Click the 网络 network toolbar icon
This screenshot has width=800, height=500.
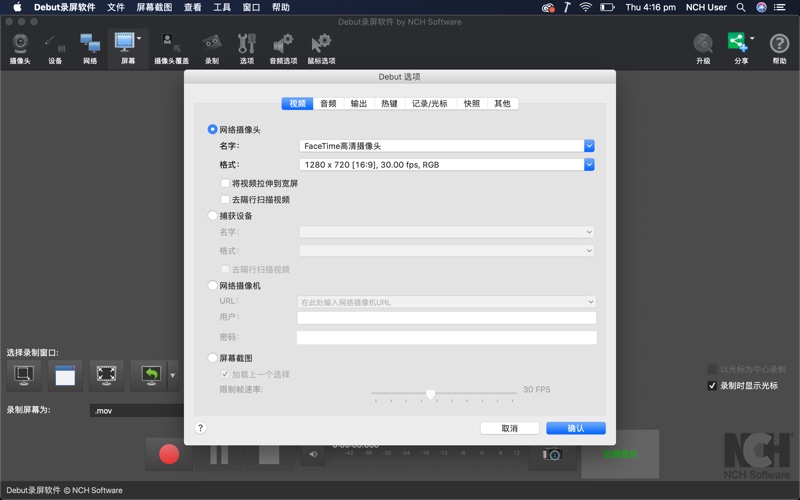click(90, 47)
